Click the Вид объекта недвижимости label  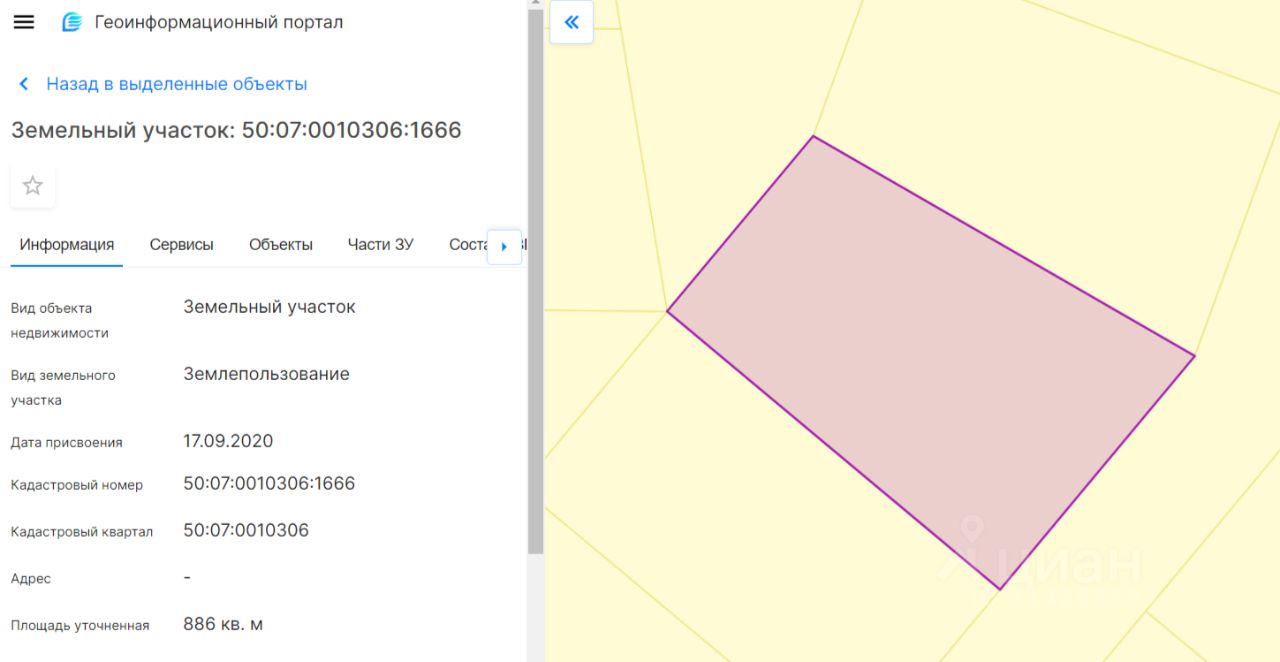coord(60,320)
